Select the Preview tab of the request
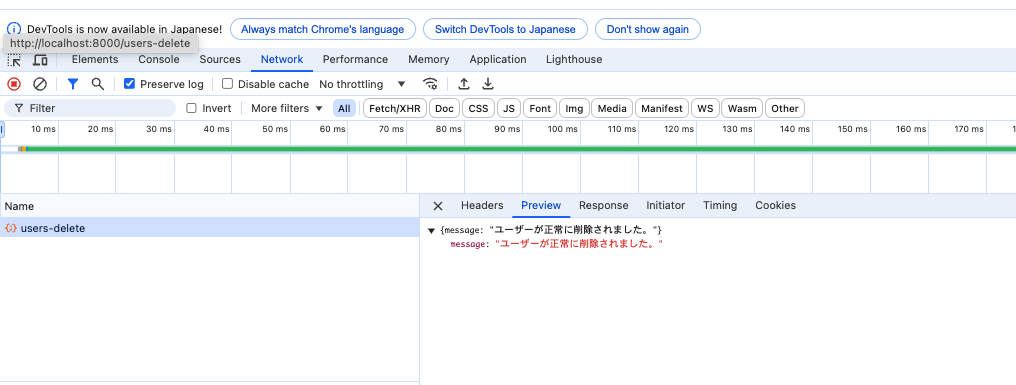This screenshot has width=1016, height=385. pyautogui.click(x=541, y=205)
